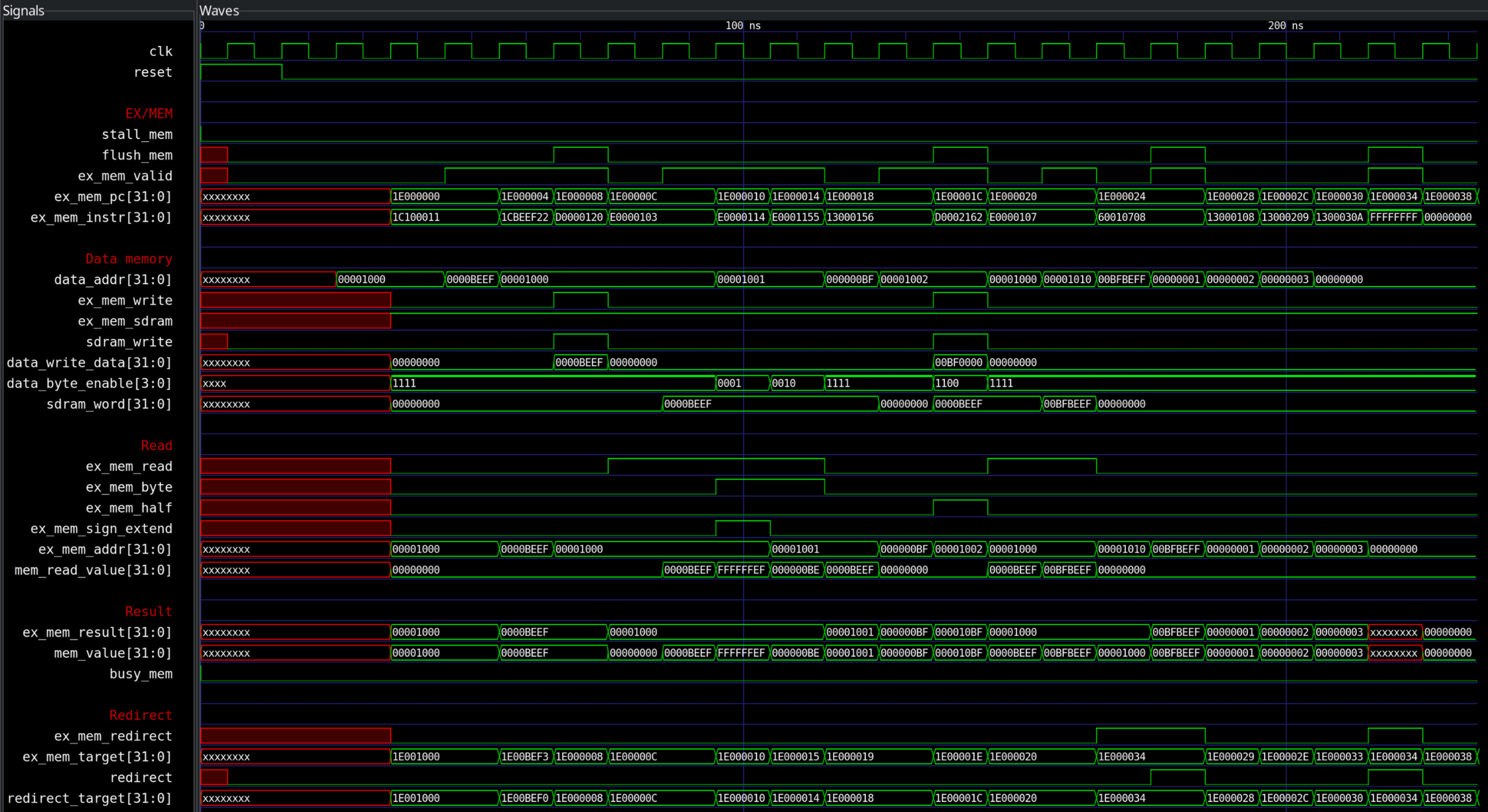The width and height of the screenshot is (1488, 812).
Task: Select the mem_value[31:0] signal
Action: [x=113, y=653]
